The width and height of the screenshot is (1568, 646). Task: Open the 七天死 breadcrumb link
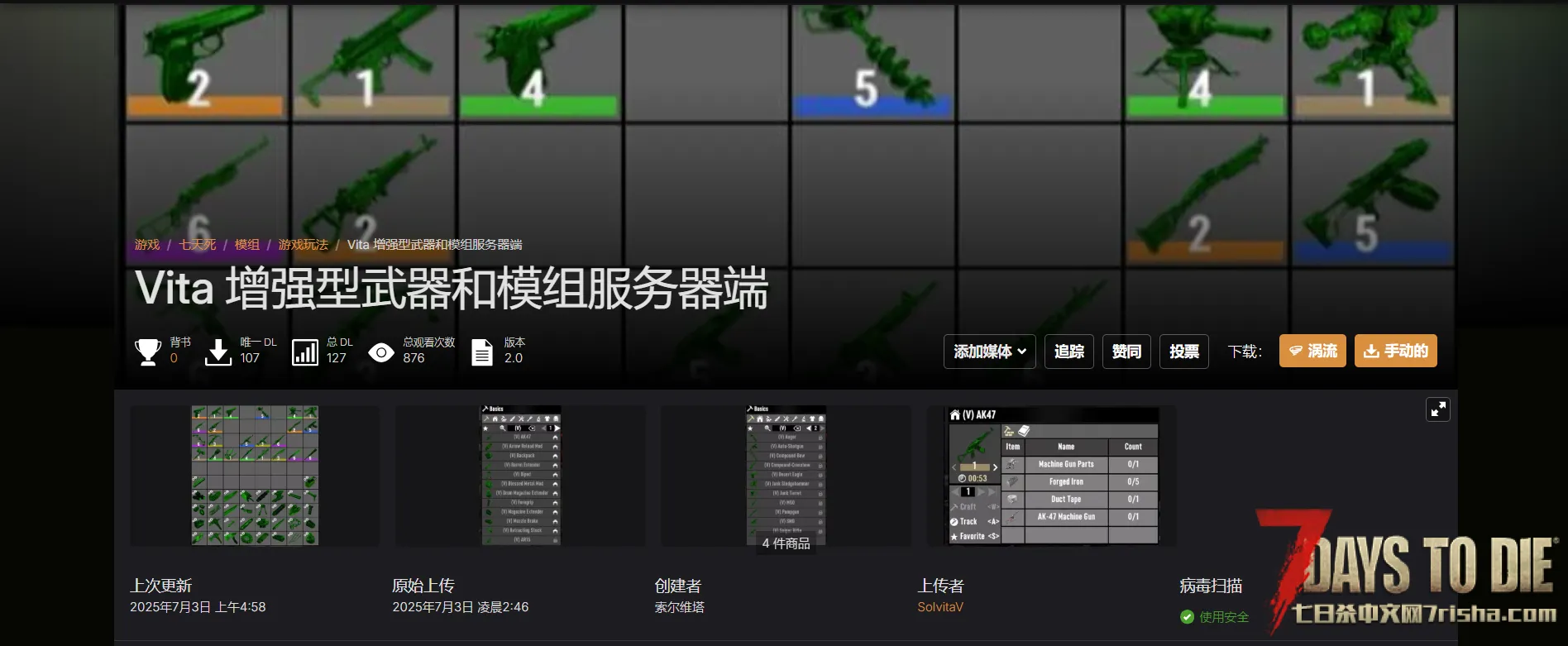pos(198,245)
